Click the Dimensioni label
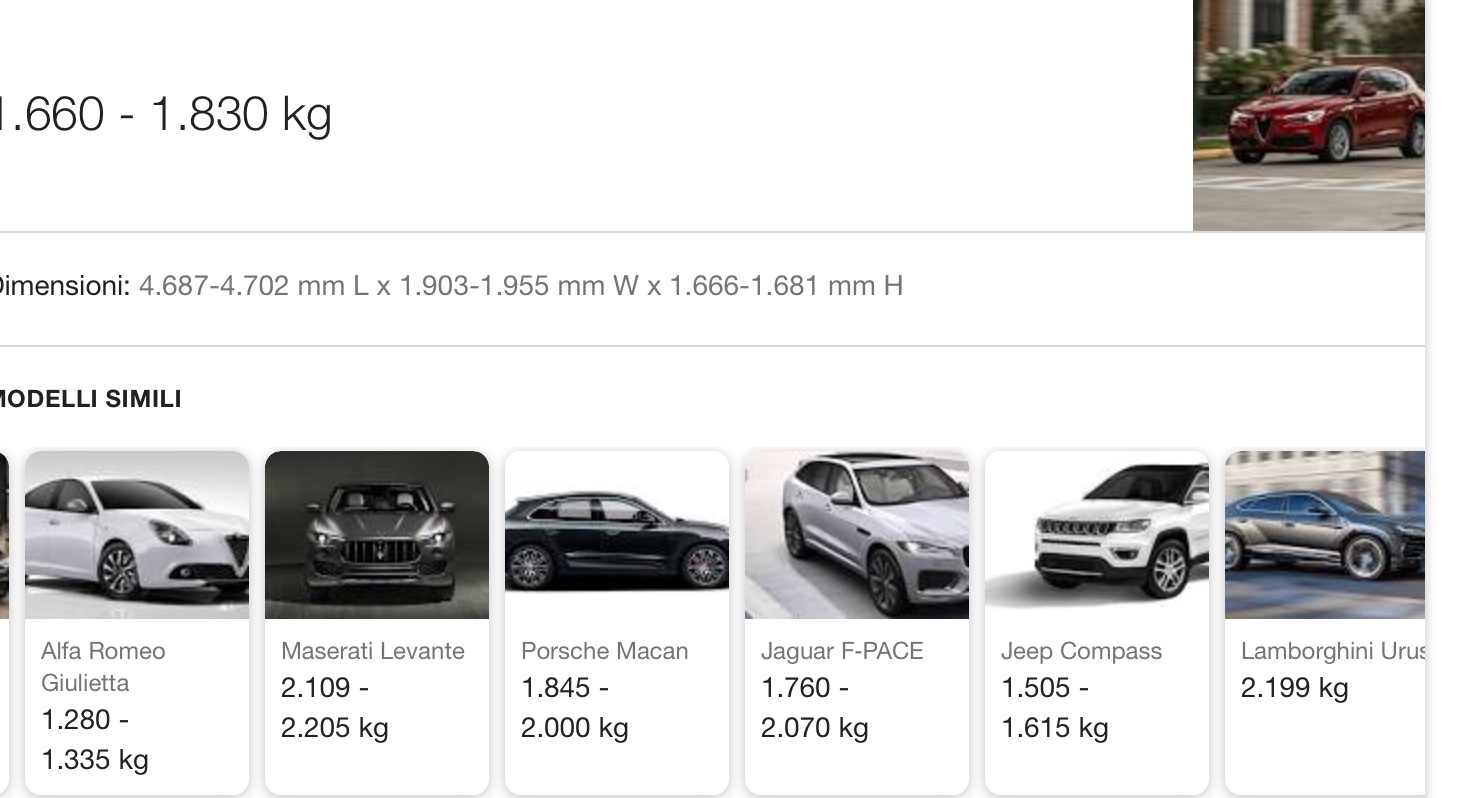Viewport: 1457px width, 798px height. coord(64,287)
